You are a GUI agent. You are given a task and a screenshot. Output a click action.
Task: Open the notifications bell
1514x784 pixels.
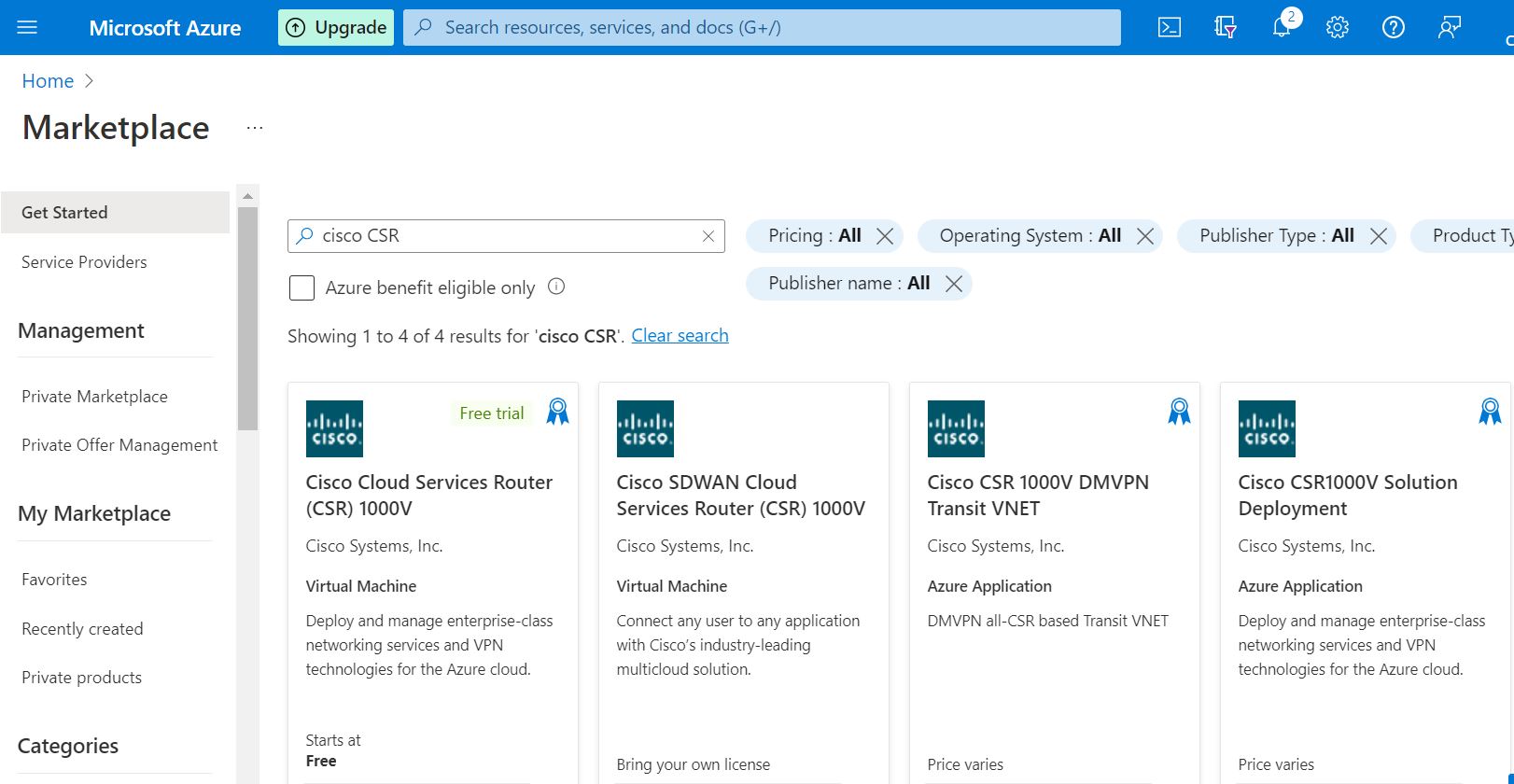point(1283,26)
